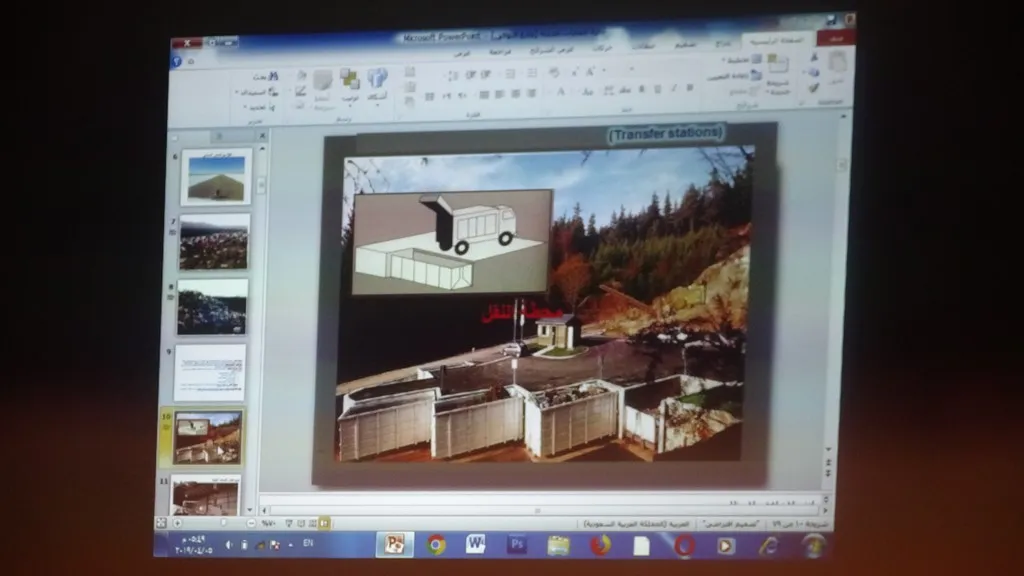Toggle Italic text formatting
The height and width of the screenshot is (576, 1024).
pyautogui.click(x=673, y=88)
